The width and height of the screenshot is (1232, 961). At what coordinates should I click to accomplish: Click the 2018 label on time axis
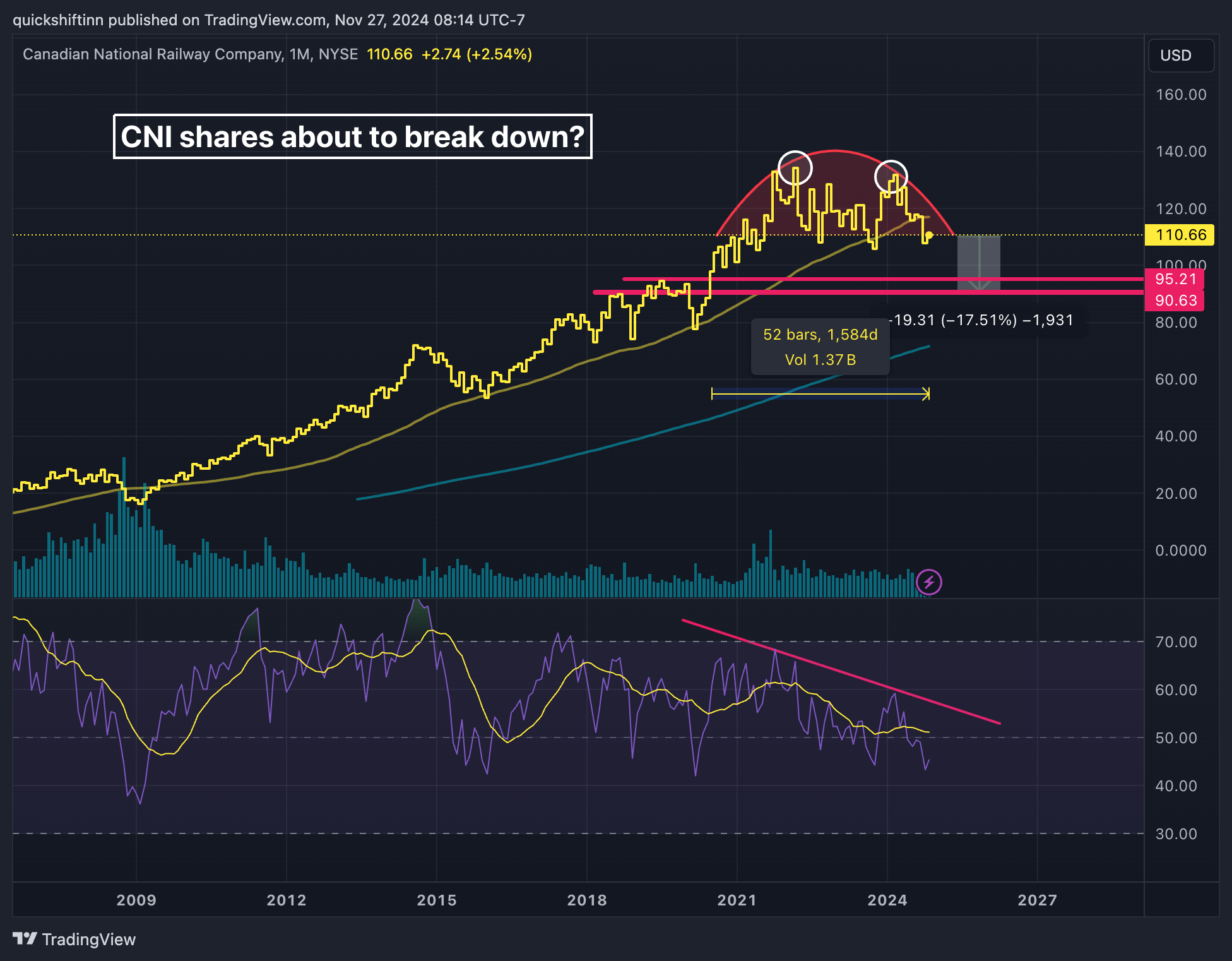pos(587,900)
